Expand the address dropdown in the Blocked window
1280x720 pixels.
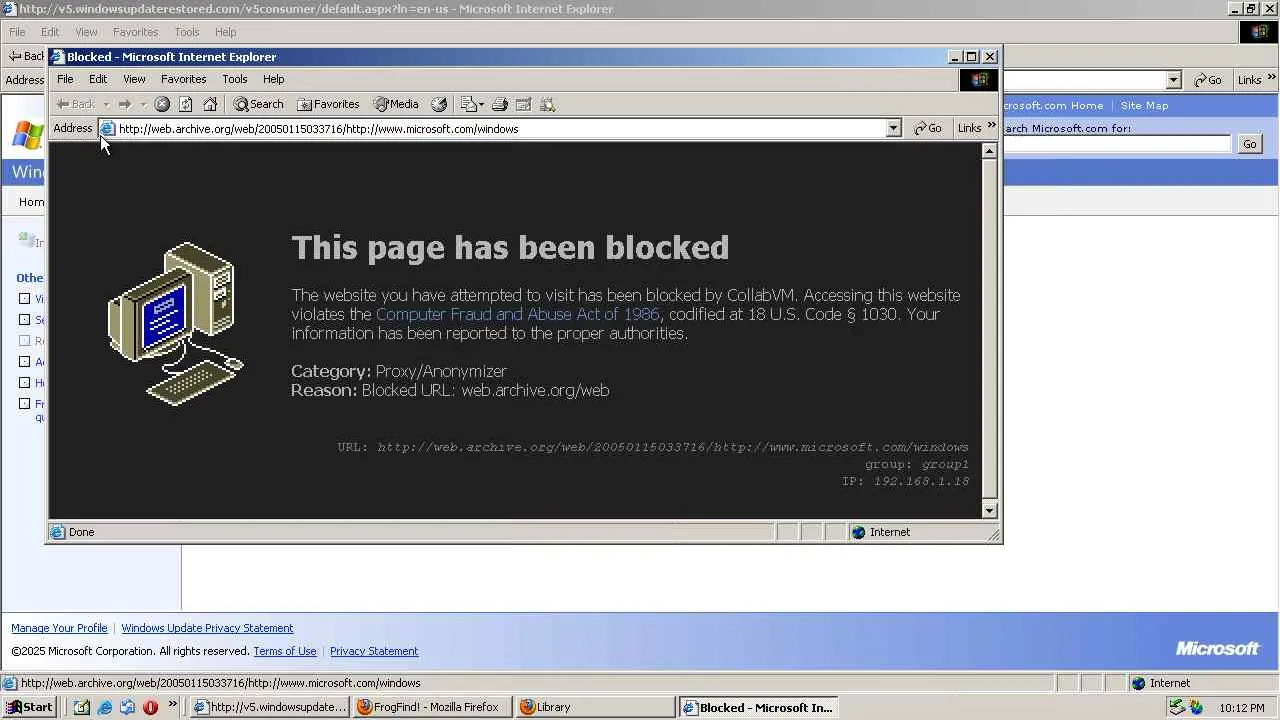[893, 128]
